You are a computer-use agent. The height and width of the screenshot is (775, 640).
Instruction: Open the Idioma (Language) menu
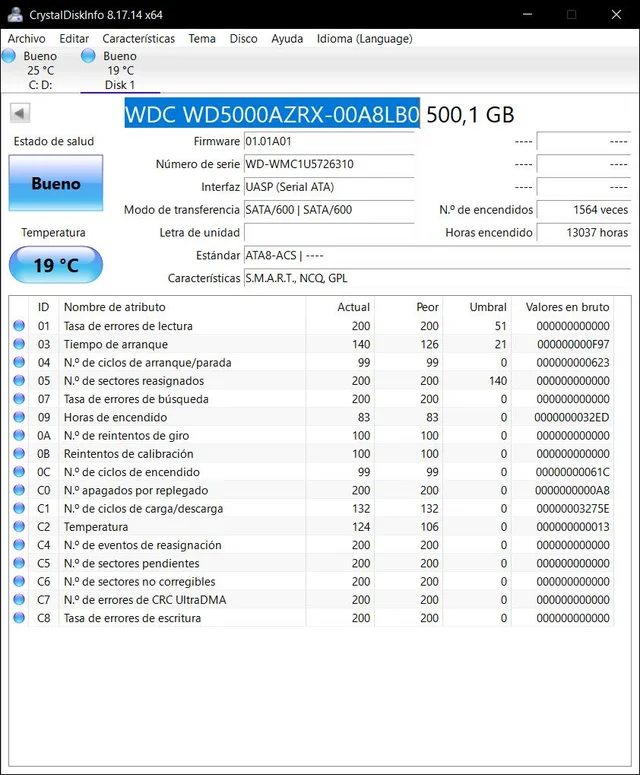(364, 39)
